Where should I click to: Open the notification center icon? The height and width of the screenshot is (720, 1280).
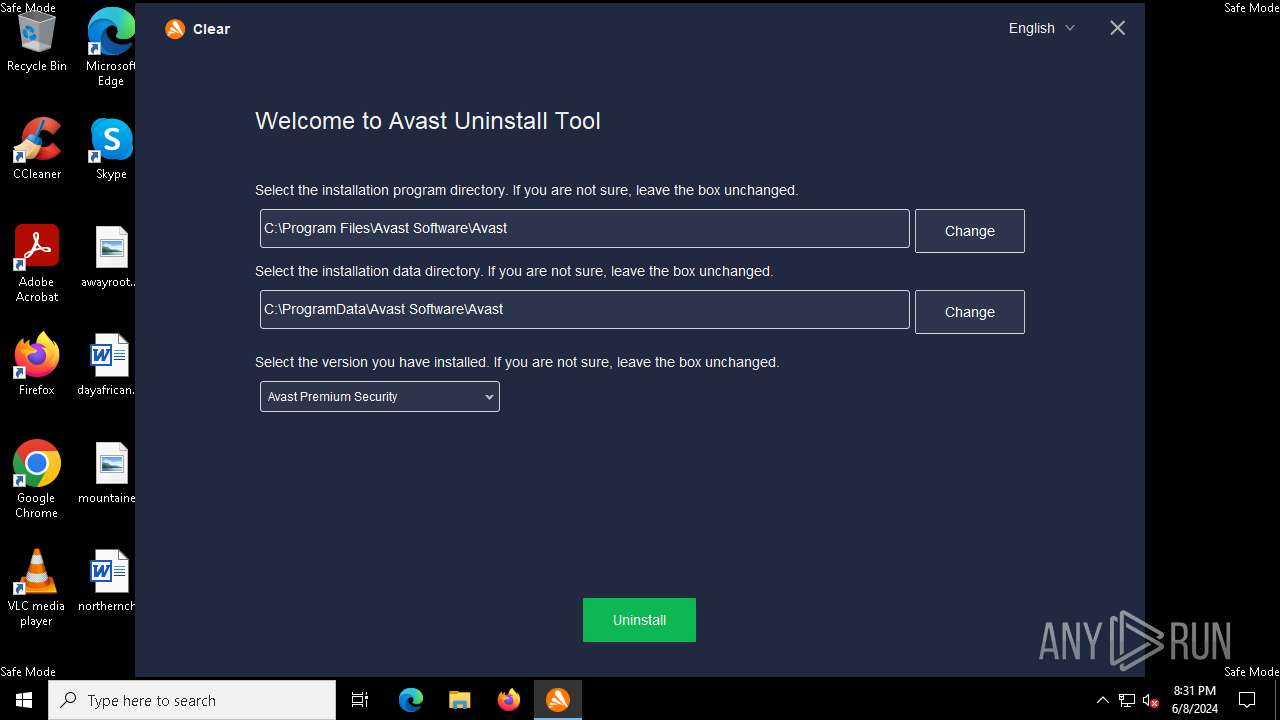click(1247, 700)
